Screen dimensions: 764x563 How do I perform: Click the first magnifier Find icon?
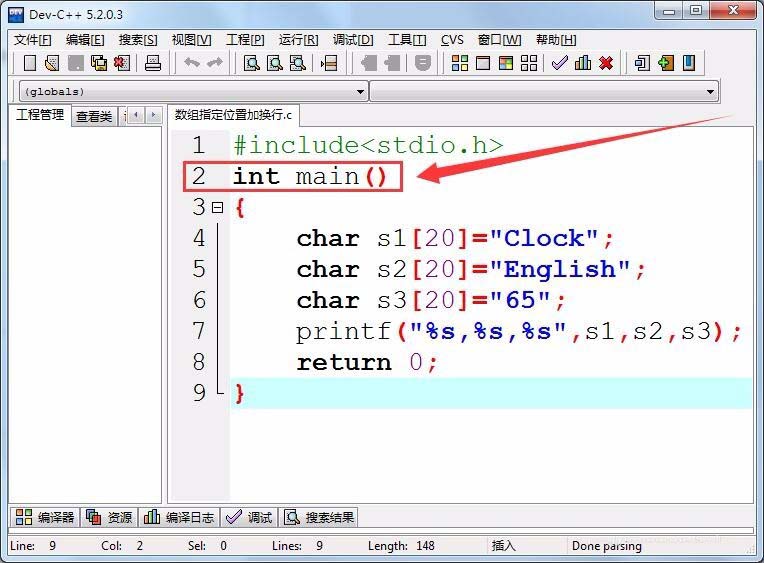pos(251,63)
